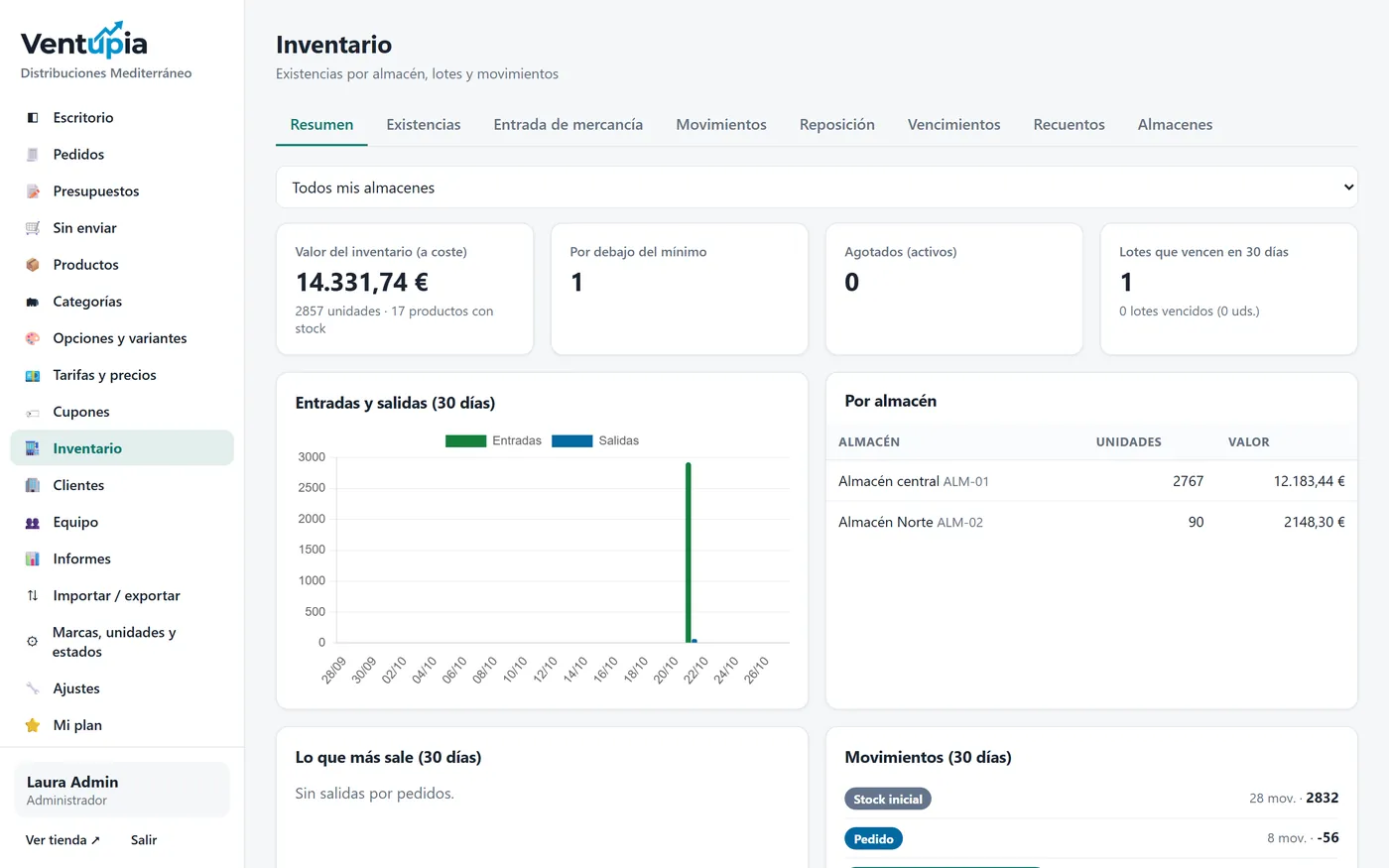Click the Tarifas y precios icon
Viewport: 1389px width, 868px height.
(x=33, y=375)
